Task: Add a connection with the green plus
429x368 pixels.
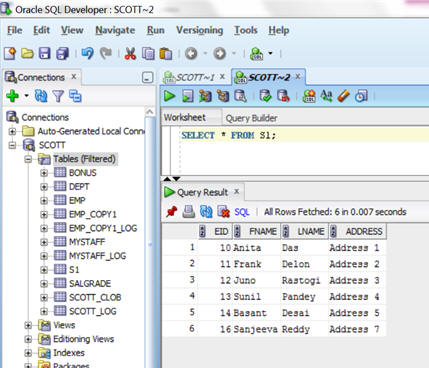Action: 13,96
